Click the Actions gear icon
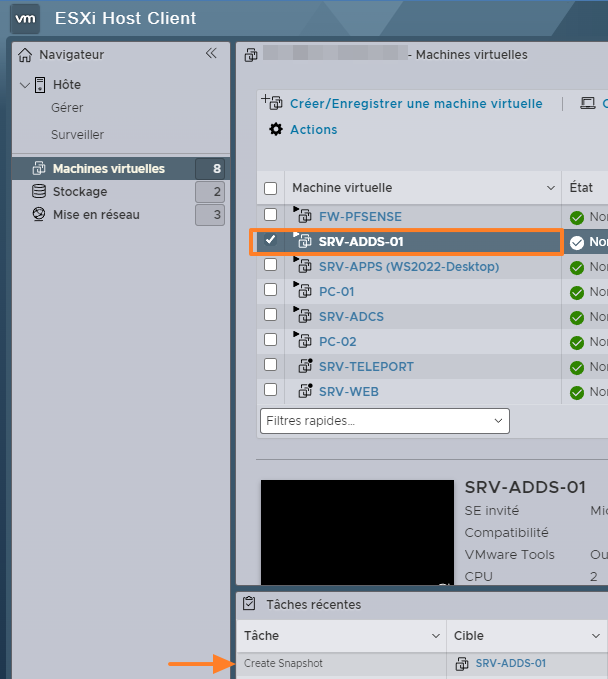This screenshot has width=608, height=679. [x=276, y=129]
